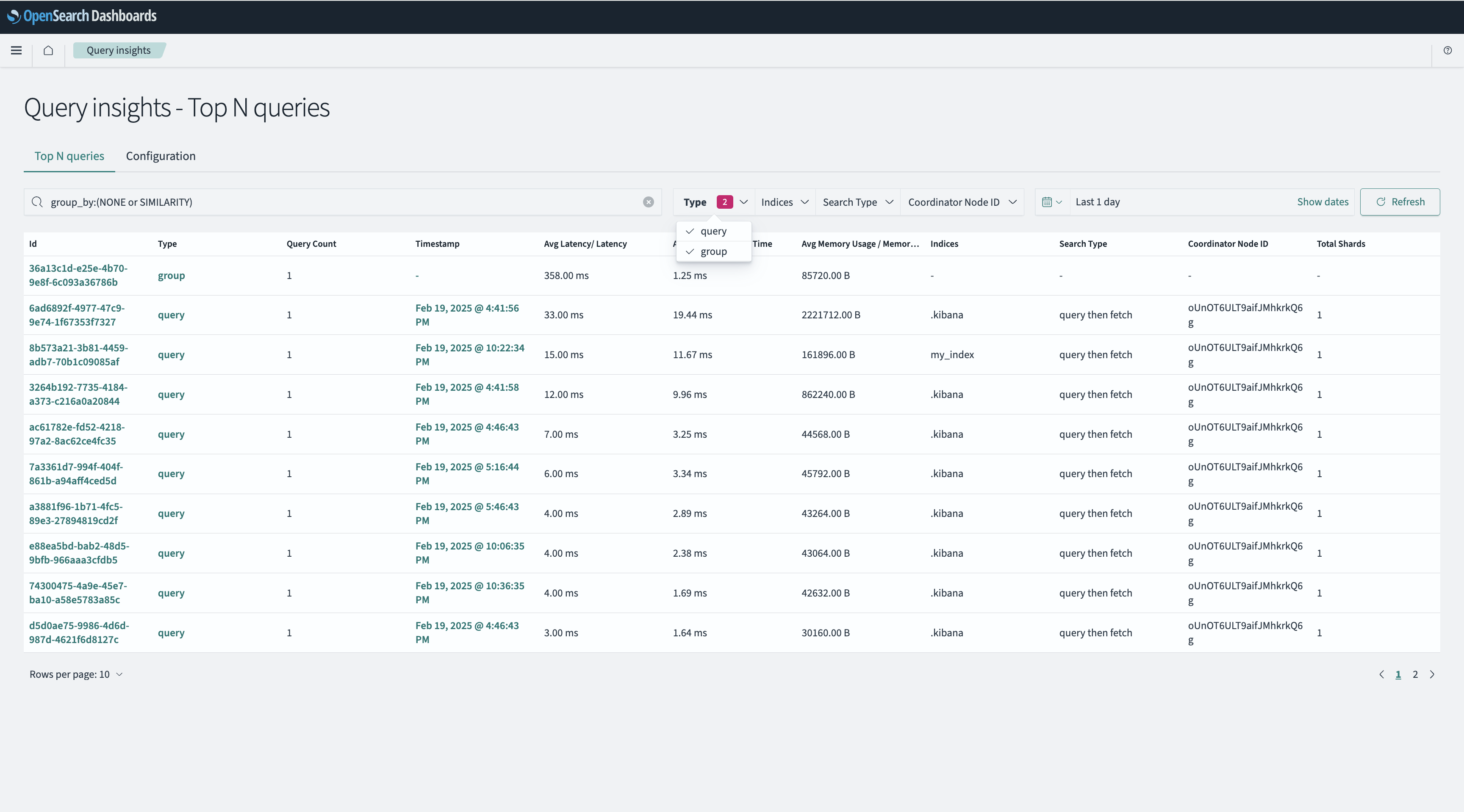Change Rows per page setting
Image resolution: width=1464 pixels, height=812 pixels.
(x=76, y=674)
